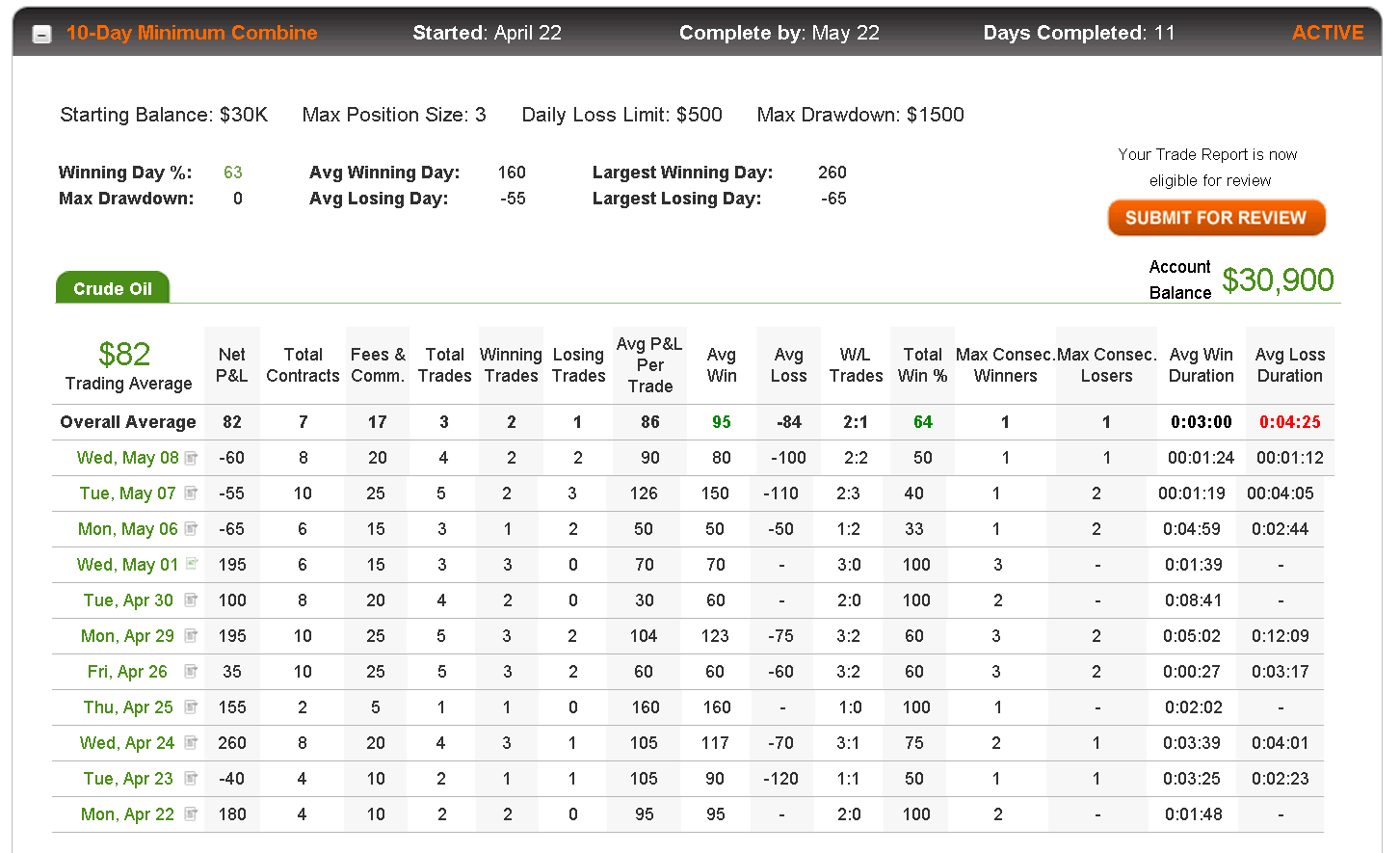Open the Wed, May 08 day link
The height and width of the screenshot is (853, 1400).
[x=128, y=458]
